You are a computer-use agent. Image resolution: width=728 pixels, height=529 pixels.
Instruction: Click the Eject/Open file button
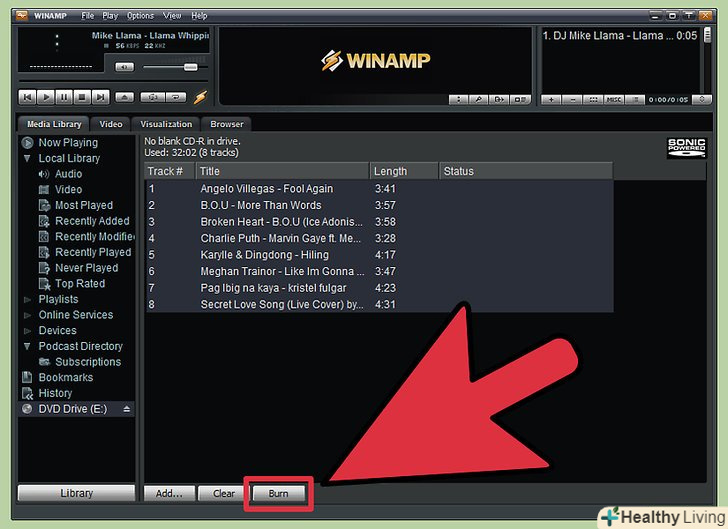(124, 97)
